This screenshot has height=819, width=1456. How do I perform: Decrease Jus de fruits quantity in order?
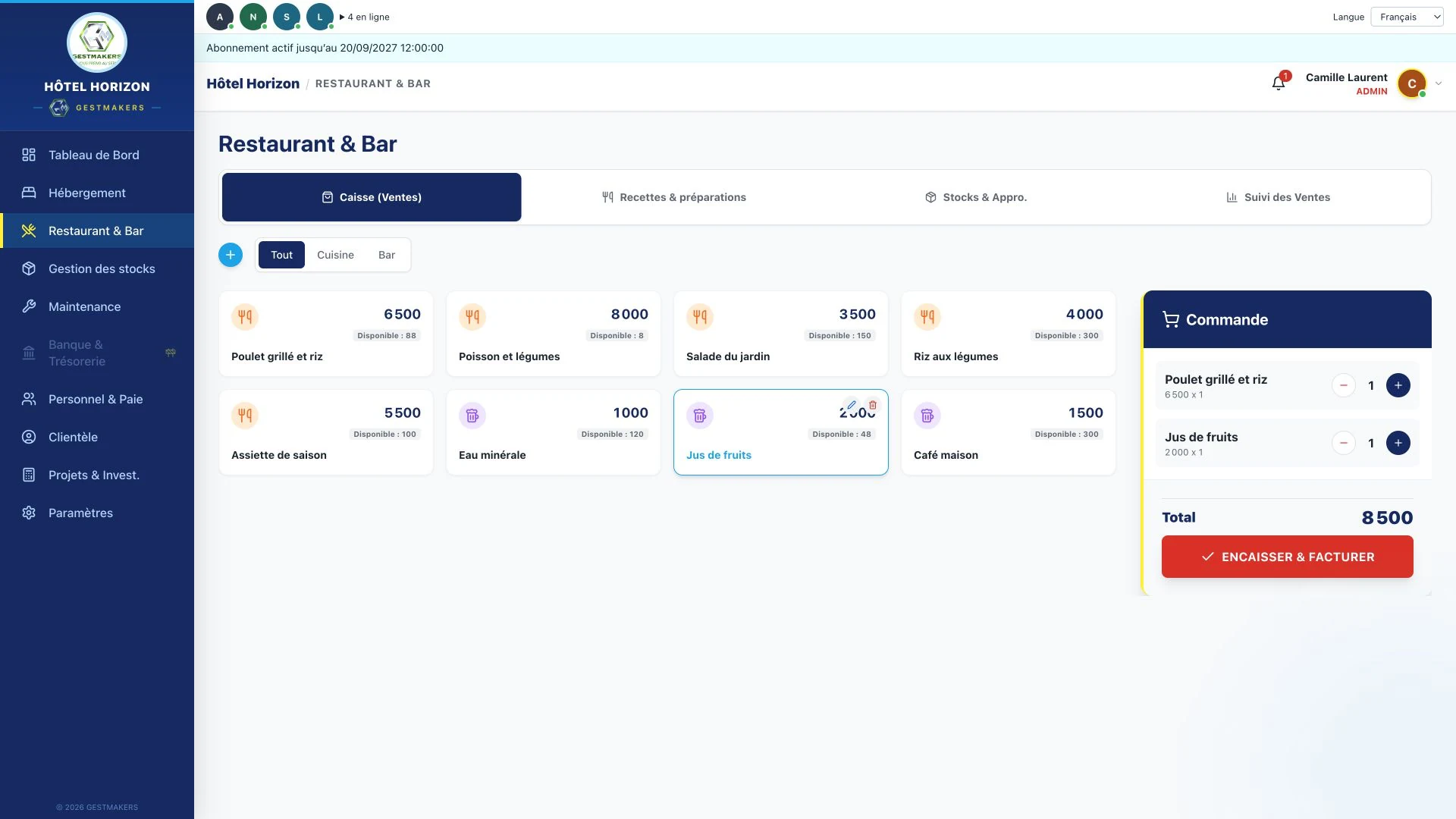(1343, 443)
